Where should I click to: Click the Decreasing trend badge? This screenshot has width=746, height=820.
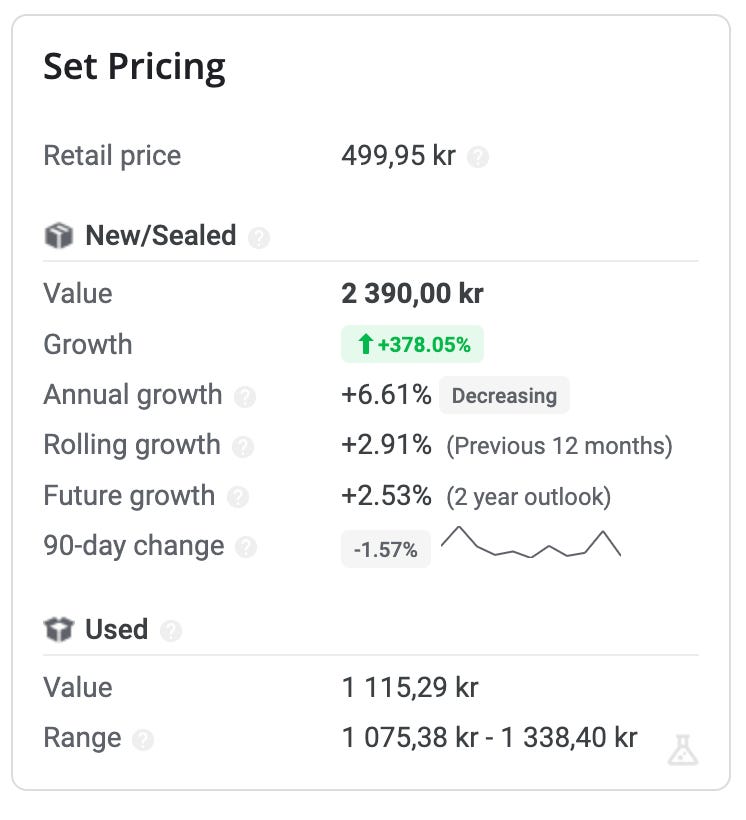[504, 395]
